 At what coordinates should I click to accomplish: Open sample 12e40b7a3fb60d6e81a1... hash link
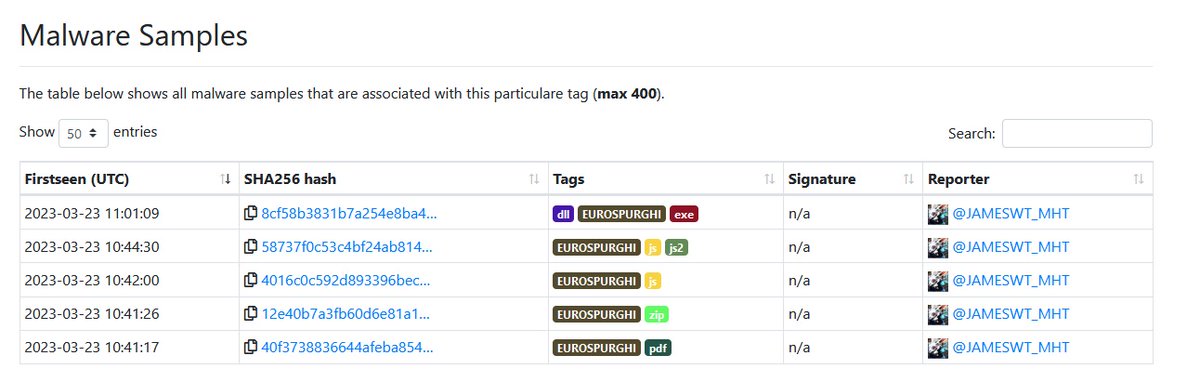(345, 314)
